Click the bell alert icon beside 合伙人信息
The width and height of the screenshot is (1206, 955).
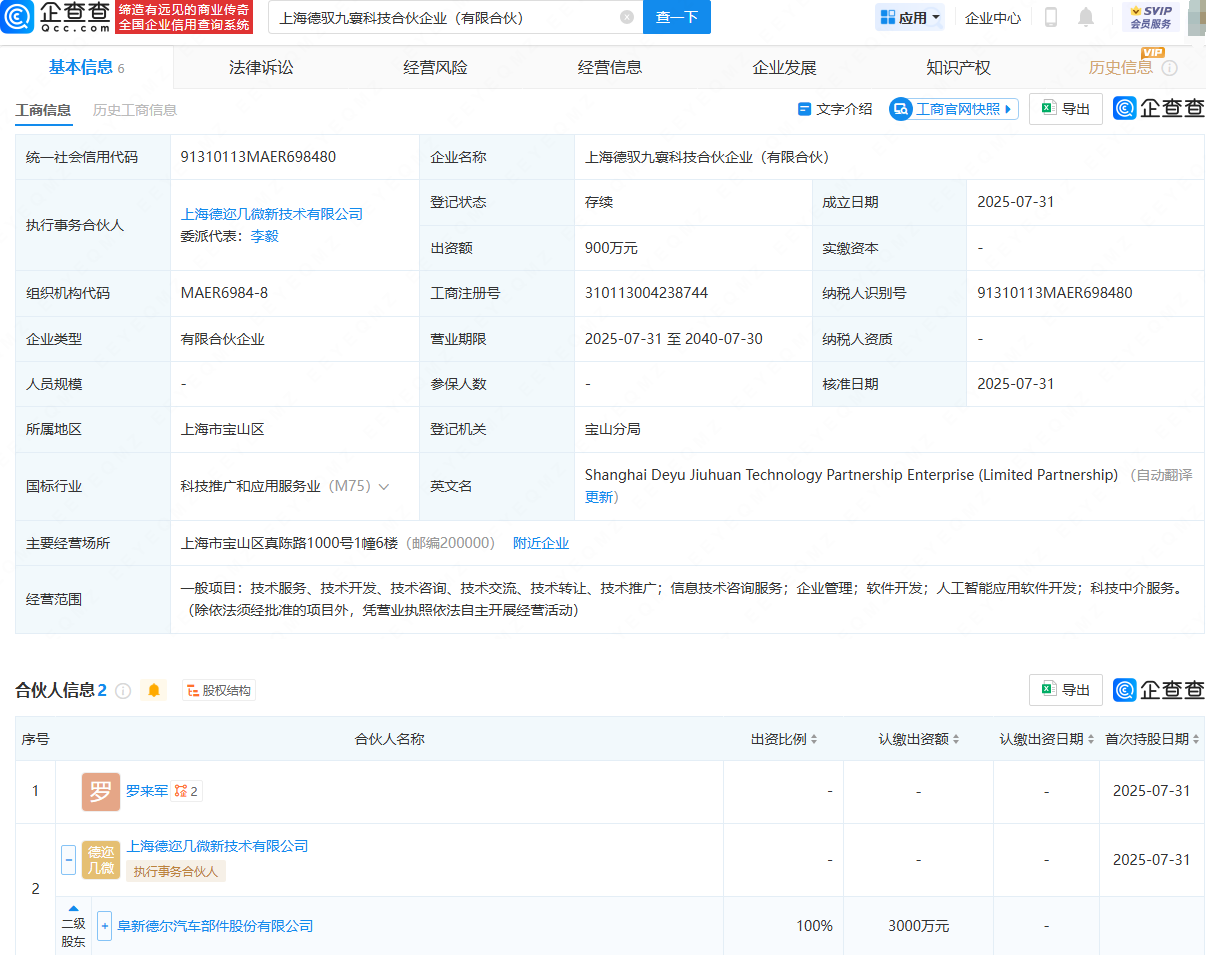point(153,690)
